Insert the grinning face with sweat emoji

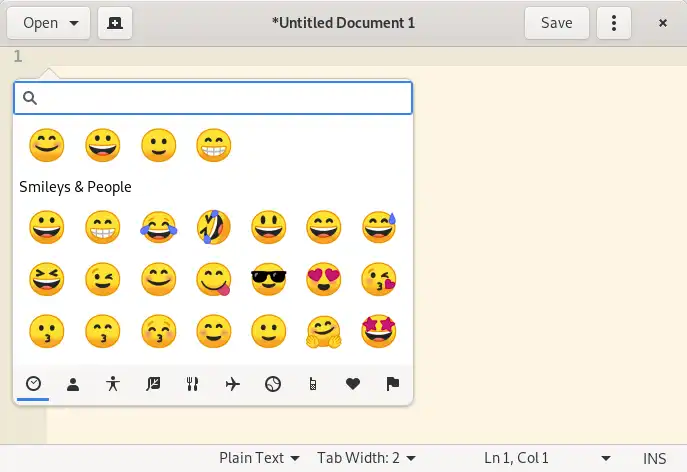click(x=379, y=227)
